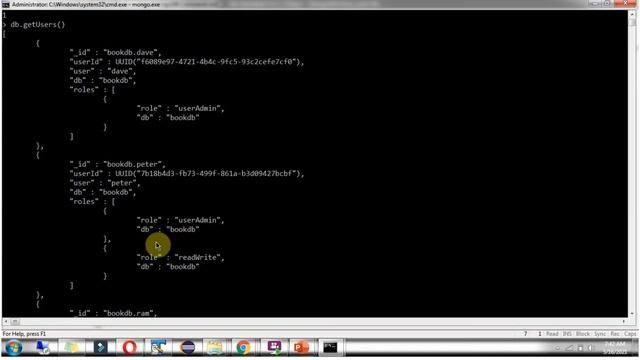This screenshot has width=640, height=360.
Task: Click the Caps indicator in status bar
Action: [630, 334]
